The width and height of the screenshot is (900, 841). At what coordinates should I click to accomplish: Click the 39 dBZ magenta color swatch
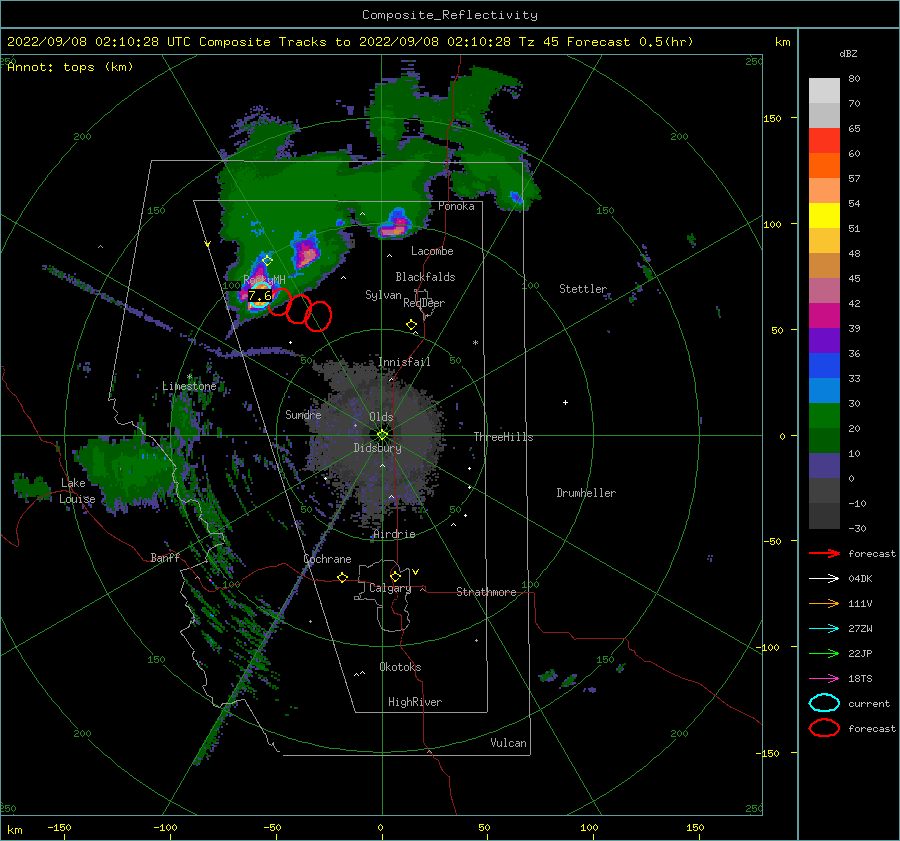824,315
